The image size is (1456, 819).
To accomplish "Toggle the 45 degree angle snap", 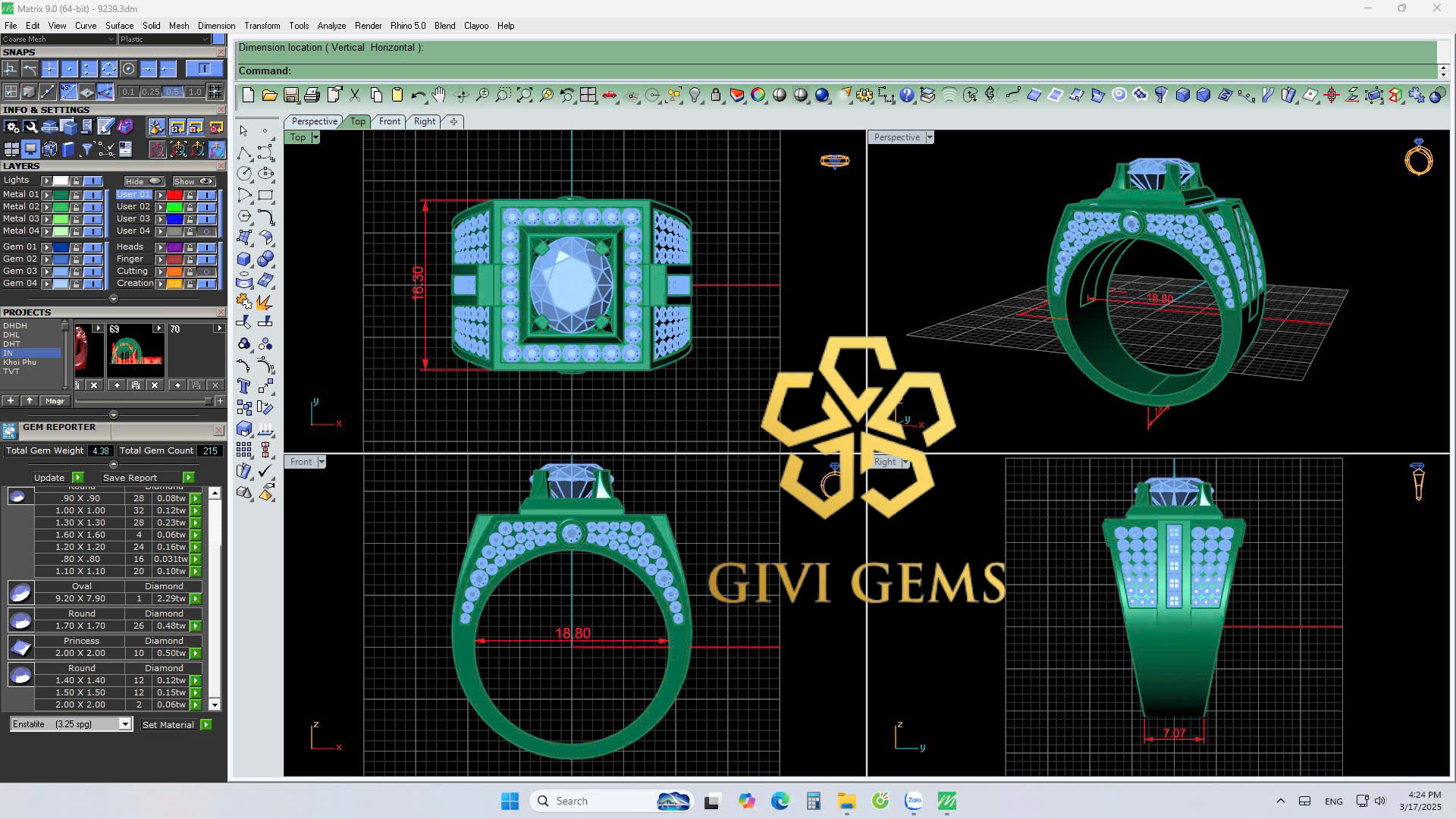I will [68, 92].
